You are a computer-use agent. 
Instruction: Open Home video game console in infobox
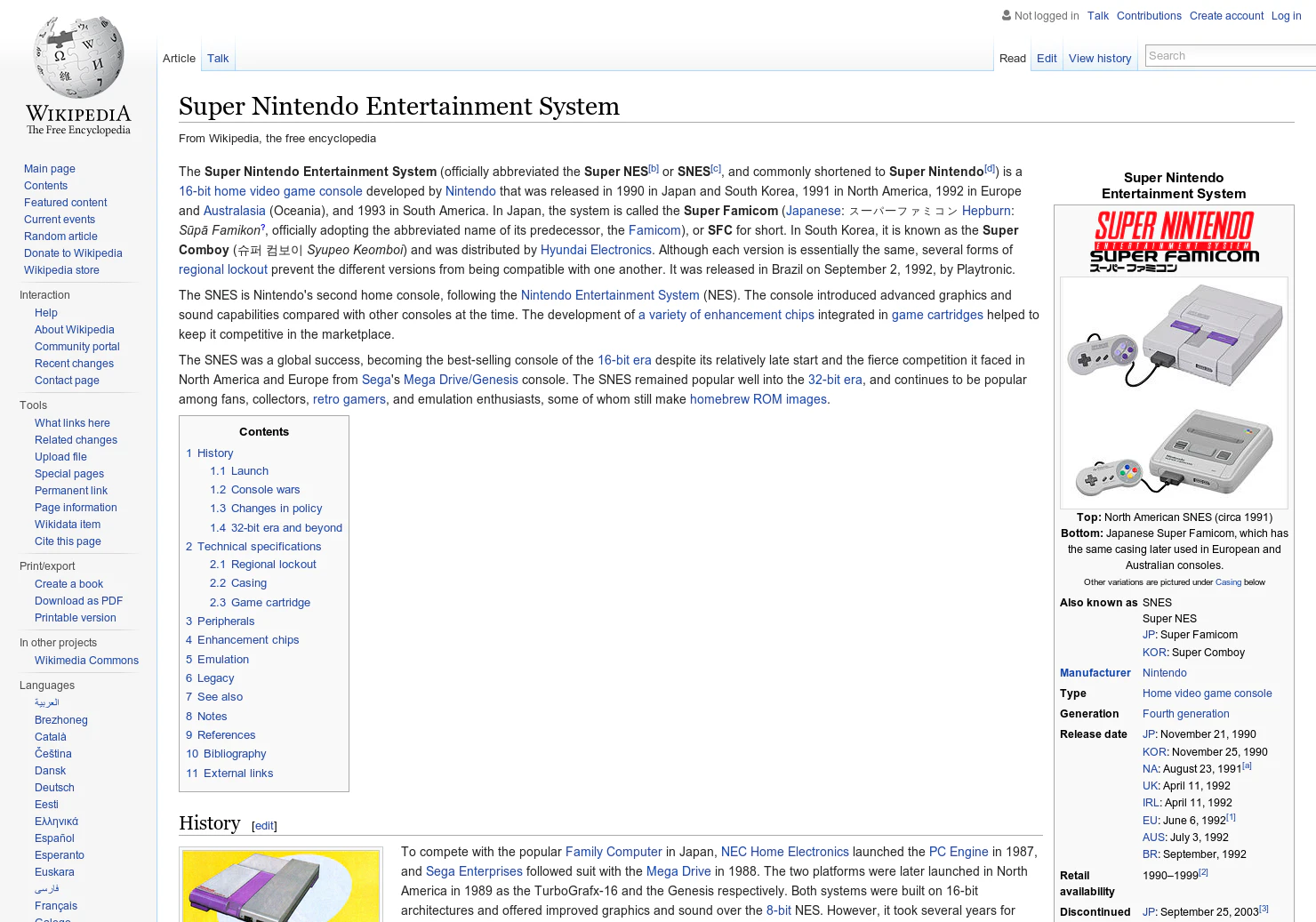point(1208,694)
